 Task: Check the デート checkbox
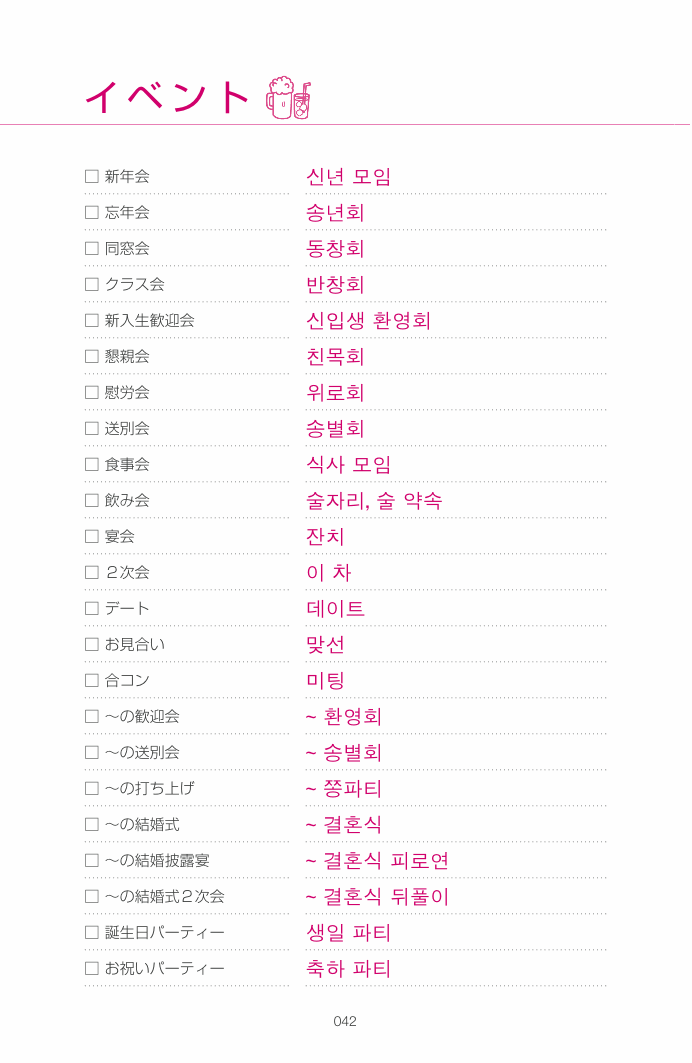91,608
